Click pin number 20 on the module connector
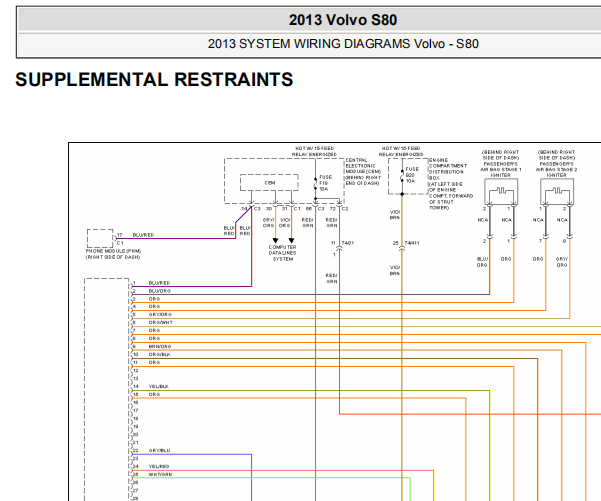 point(135,435)
